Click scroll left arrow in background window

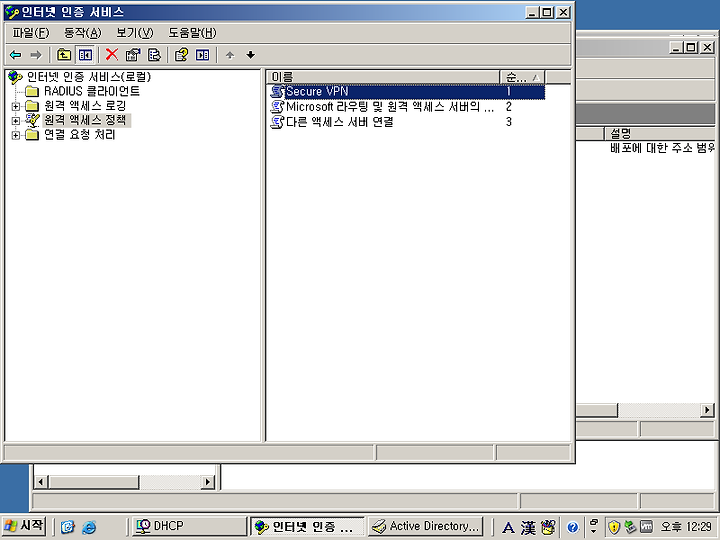(41, 482)
